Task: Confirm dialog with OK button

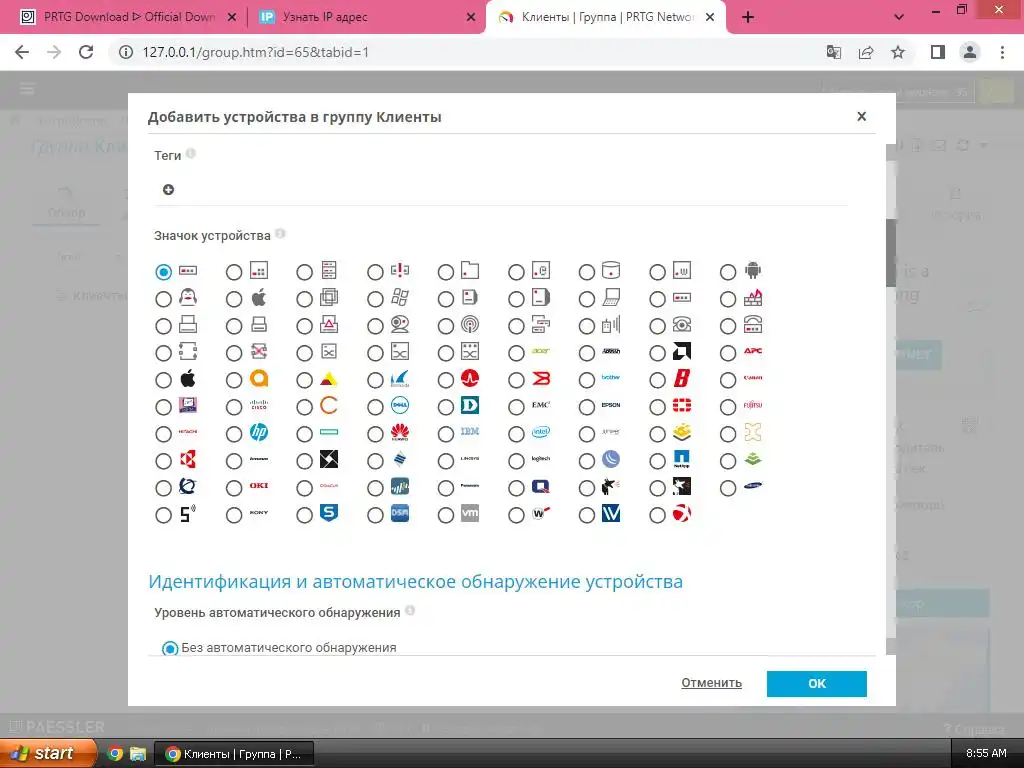Action: tap(816, 683)
